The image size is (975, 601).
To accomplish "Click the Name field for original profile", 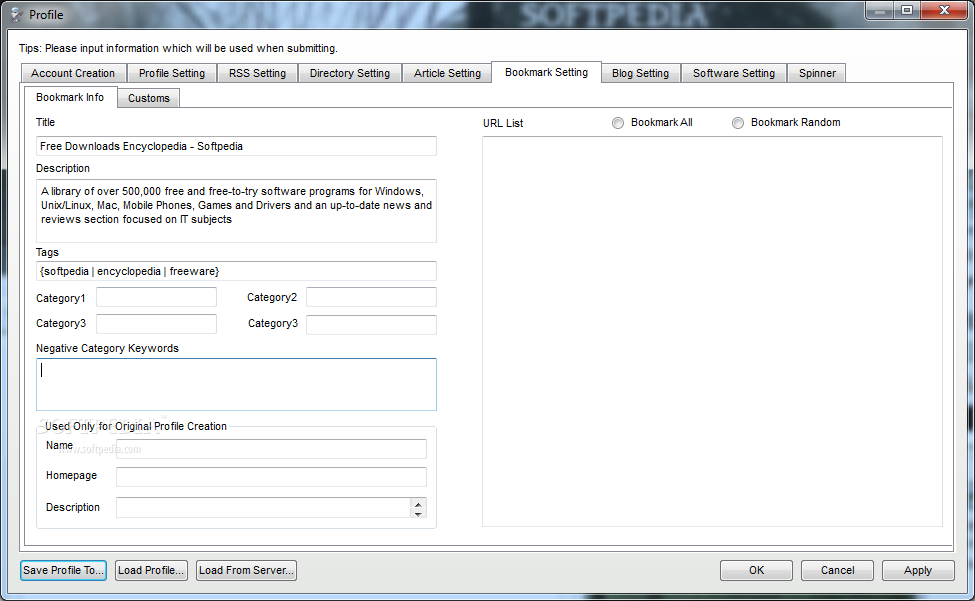I will tap(271, 449).
